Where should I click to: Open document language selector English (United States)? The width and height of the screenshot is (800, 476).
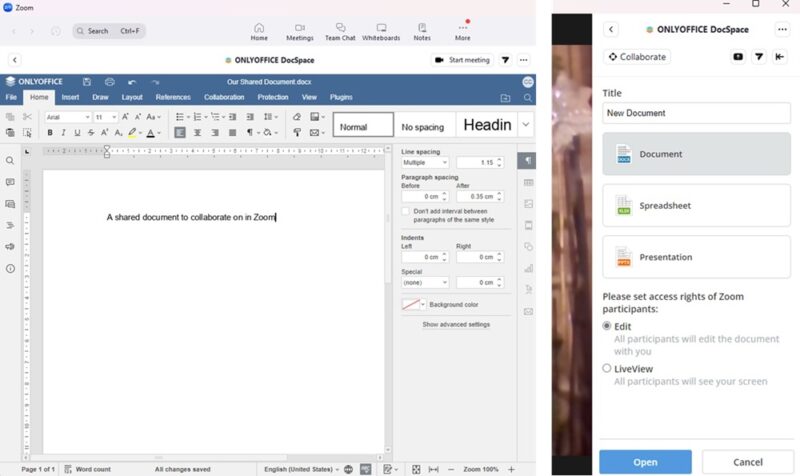(301, 469)
